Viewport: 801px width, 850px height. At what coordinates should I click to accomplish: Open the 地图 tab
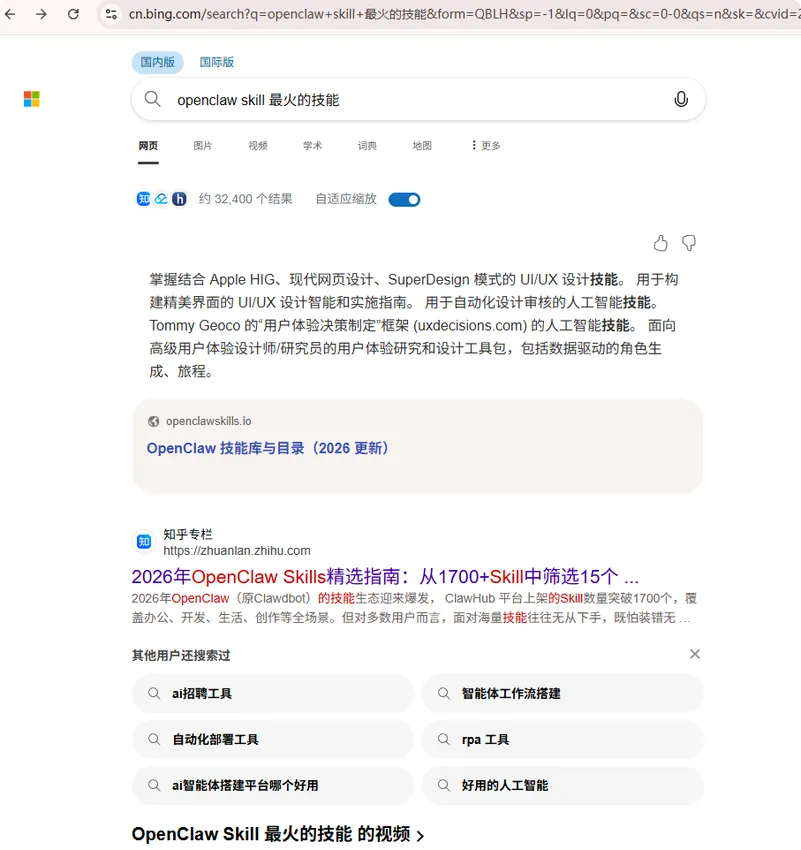(422, 145)
